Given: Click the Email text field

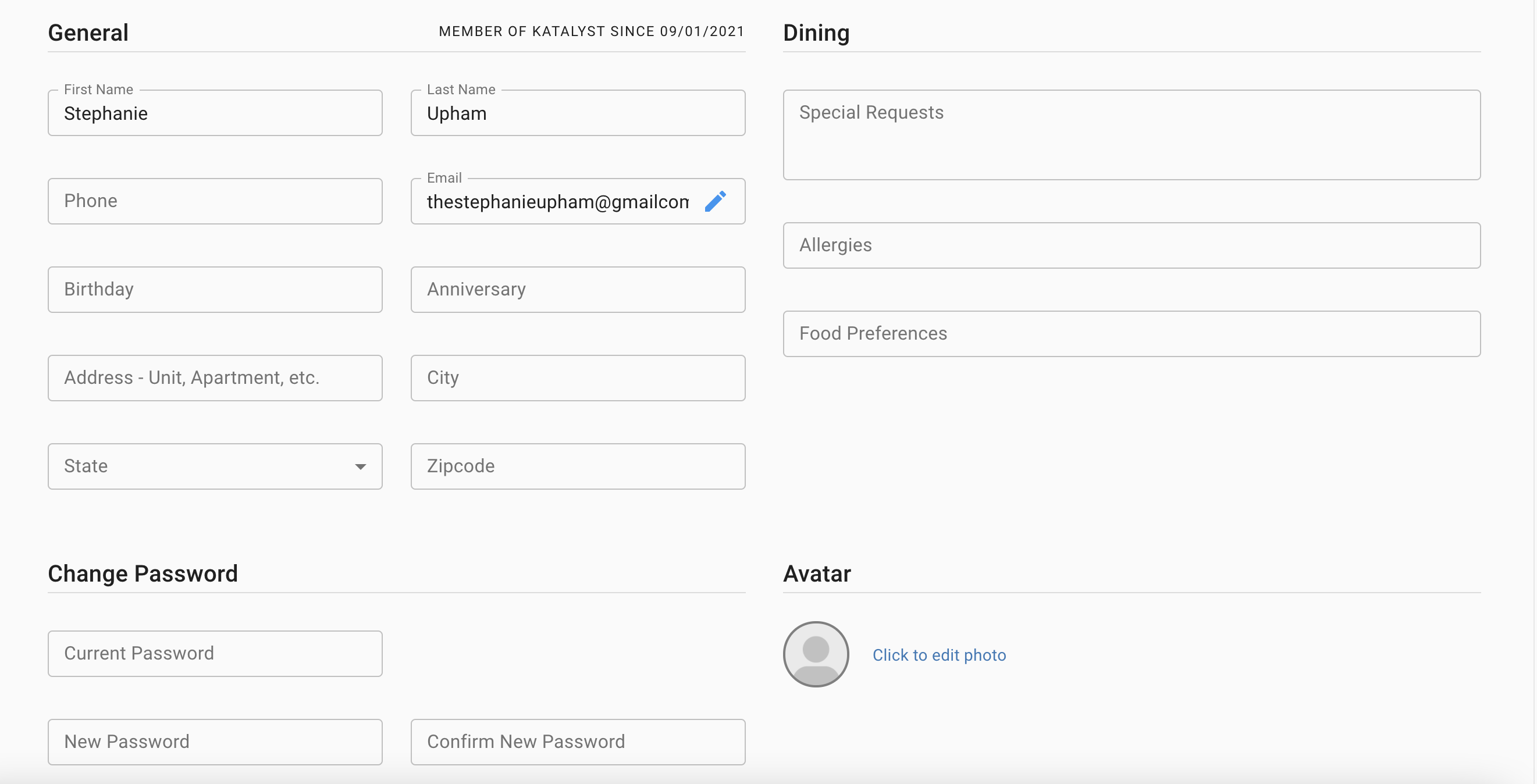Looking at the screenshot, I should (x=557, y=202).
